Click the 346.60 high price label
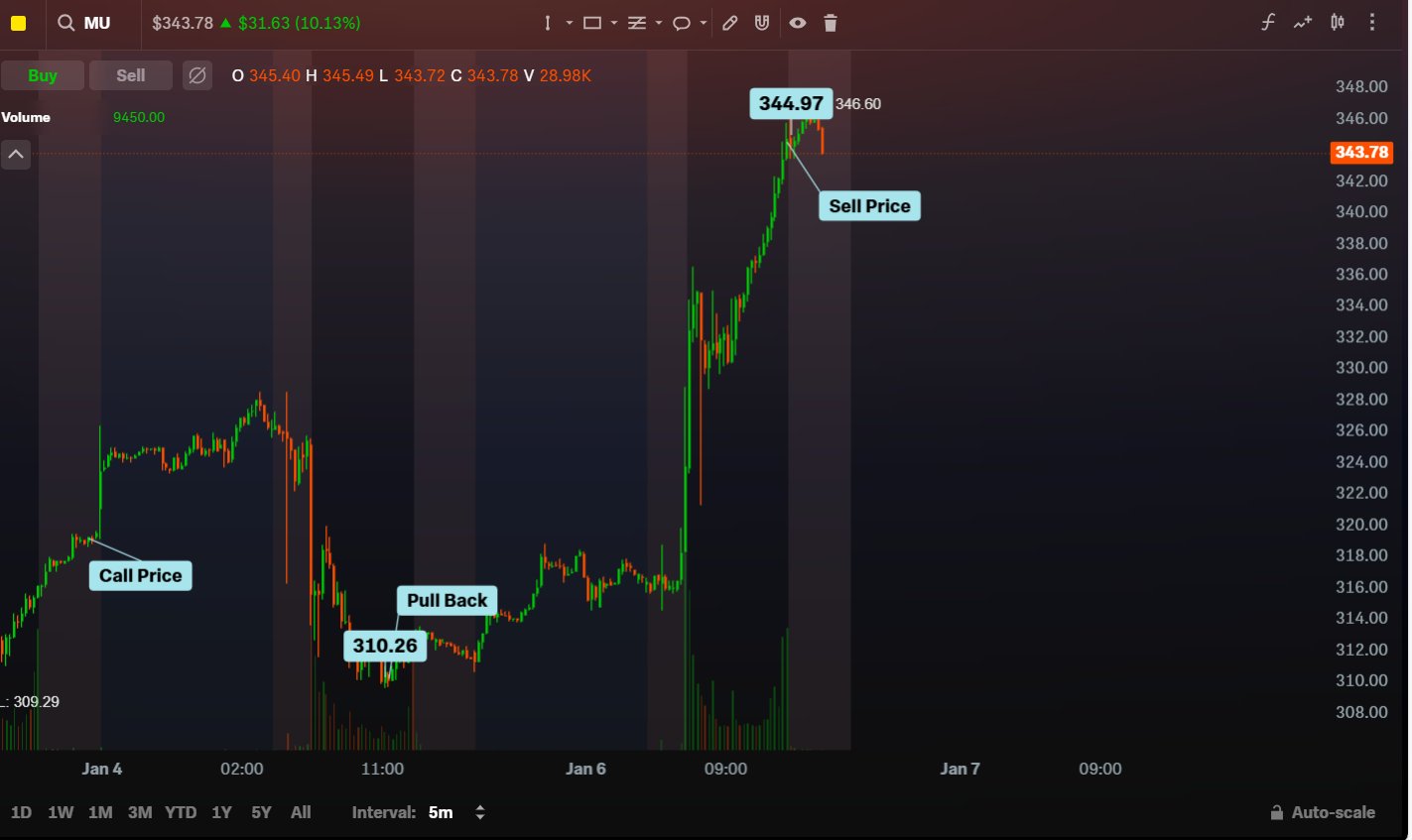Screen dimensions: 1412x840 point(858,103)
